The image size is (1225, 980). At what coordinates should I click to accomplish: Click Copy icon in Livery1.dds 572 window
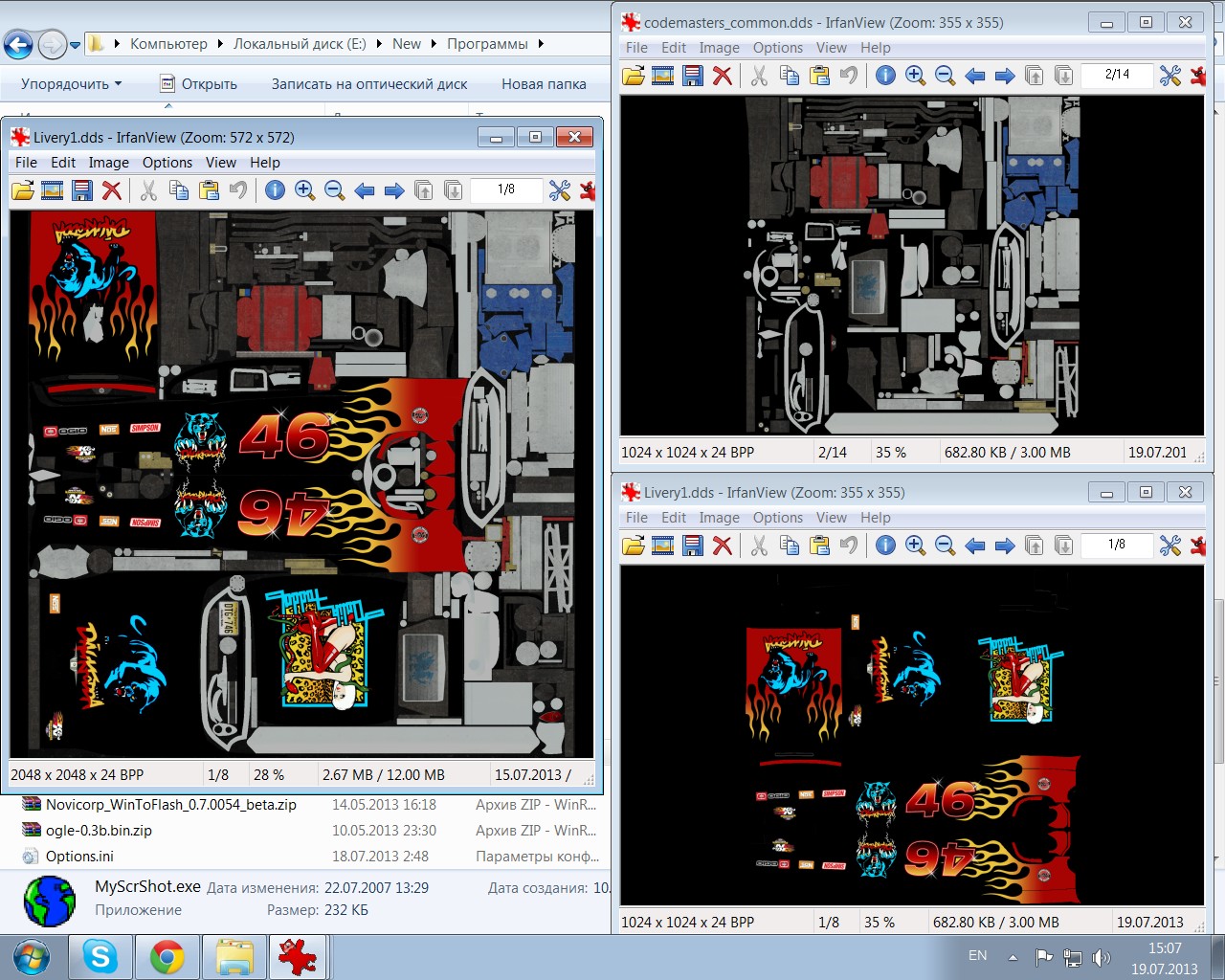[178, 190]
